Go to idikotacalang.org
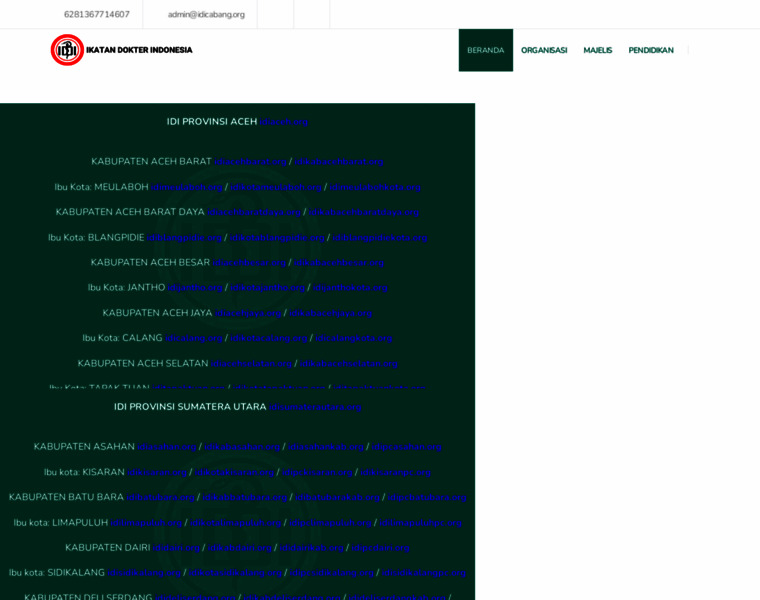The width and height of the screenshot is (760, 600). click(x=269, y=338)
